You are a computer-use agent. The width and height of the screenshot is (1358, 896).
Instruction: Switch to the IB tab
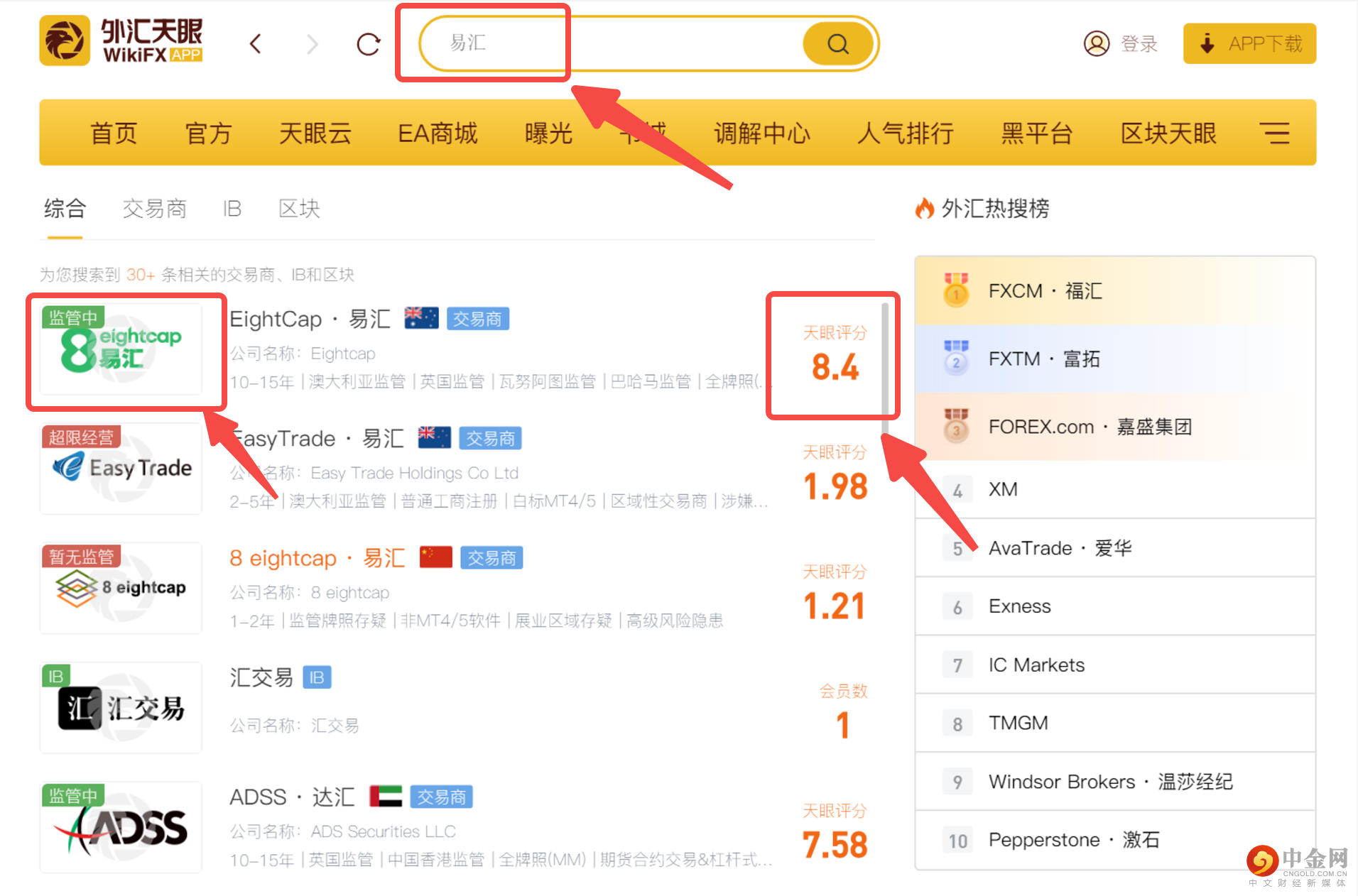[232, 209]
